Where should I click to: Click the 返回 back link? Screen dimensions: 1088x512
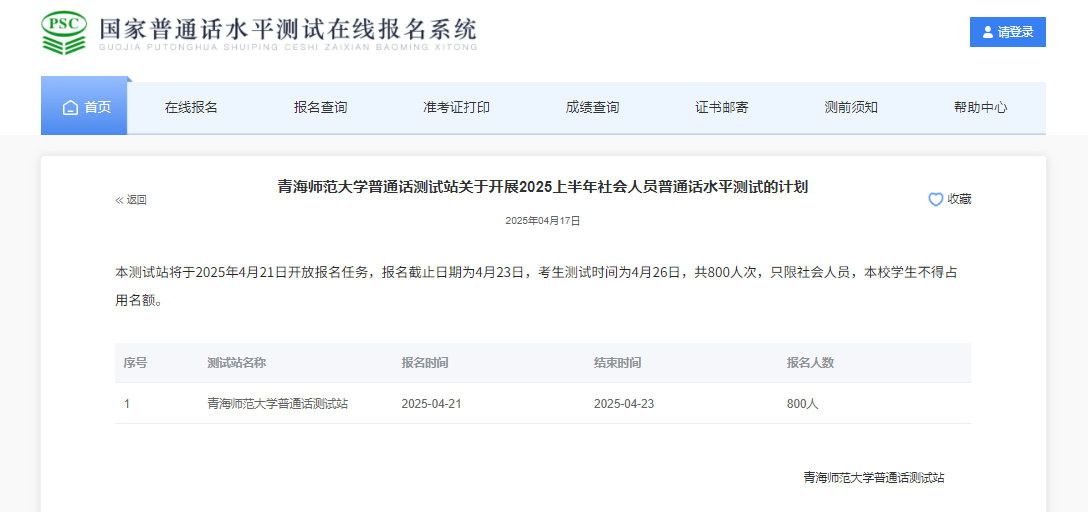(130, 200)
